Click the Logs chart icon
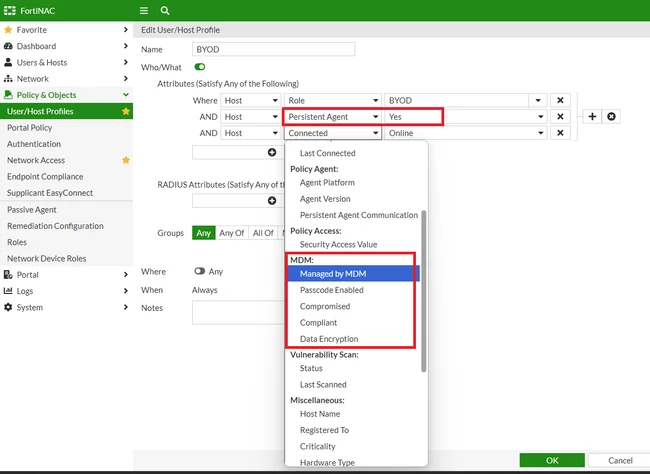Image resolution: width=650 pixels, height=474 pixels. click(8, 291)
